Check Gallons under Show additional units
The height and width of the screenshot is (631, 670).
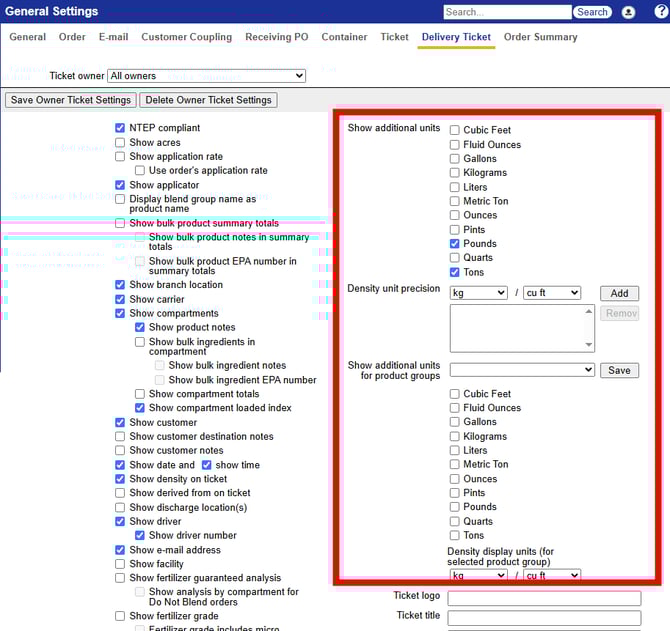455,159
